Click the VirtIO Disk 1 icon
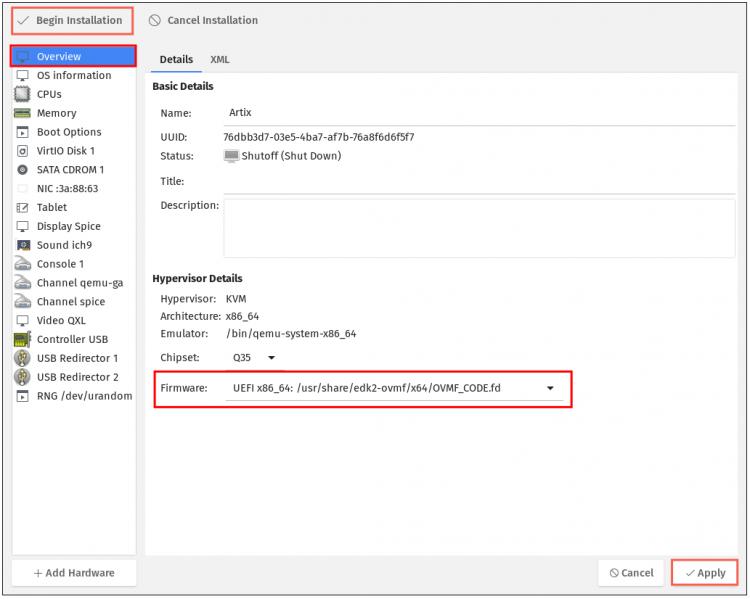 [22, 151]
